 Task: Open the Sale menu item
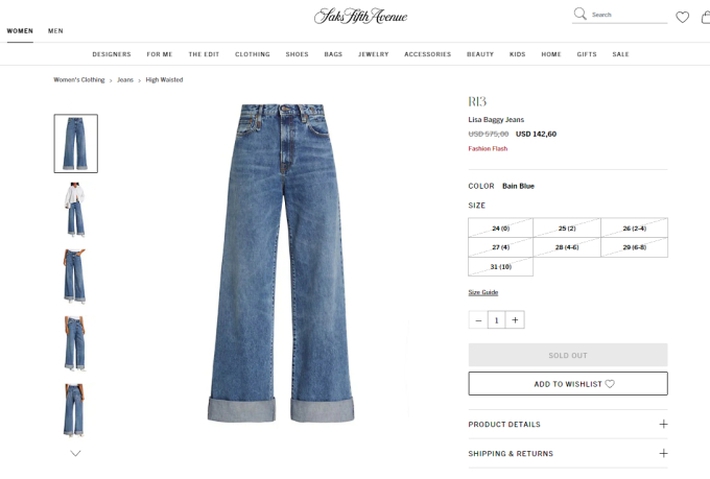[620, 54]
